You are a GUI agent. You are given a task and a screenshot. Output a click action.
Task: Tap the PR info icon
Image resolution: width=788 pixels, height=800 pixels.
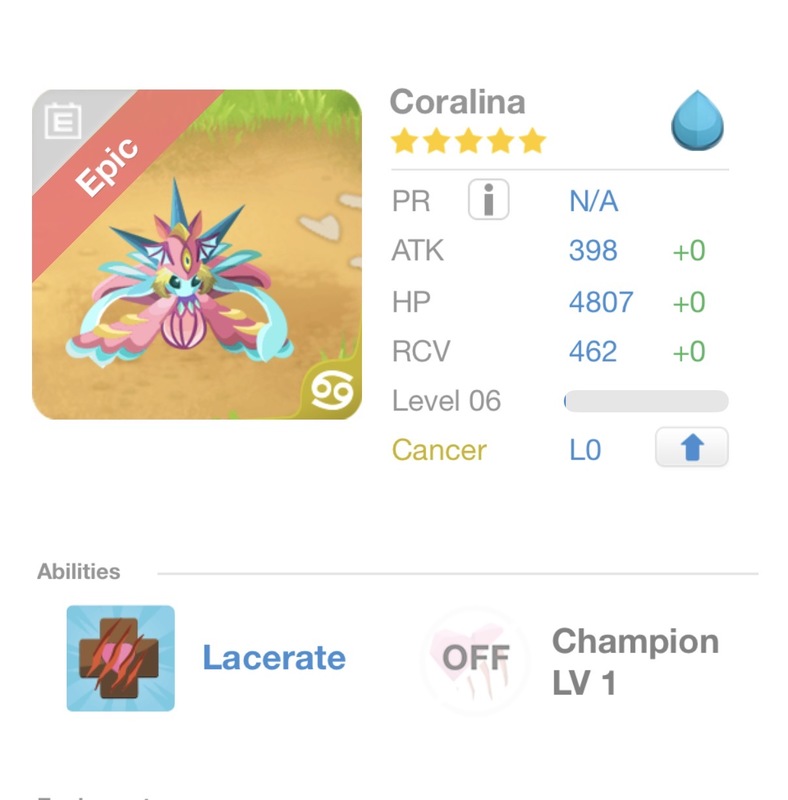coord(489,200)
